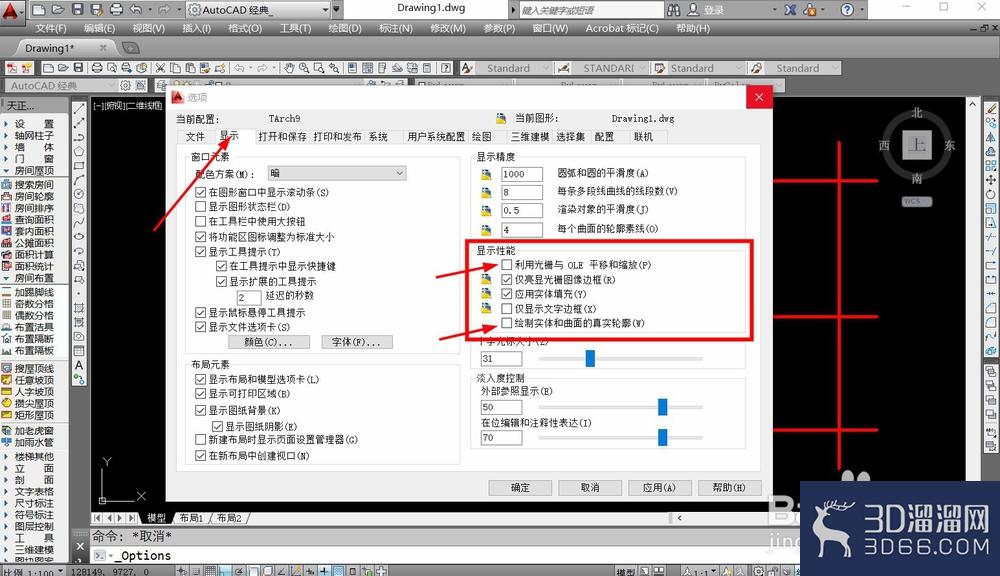This screenshot has height=576, width=1000.
Task: Select the Rectangle draw tool
Action: tap(79, 165)
